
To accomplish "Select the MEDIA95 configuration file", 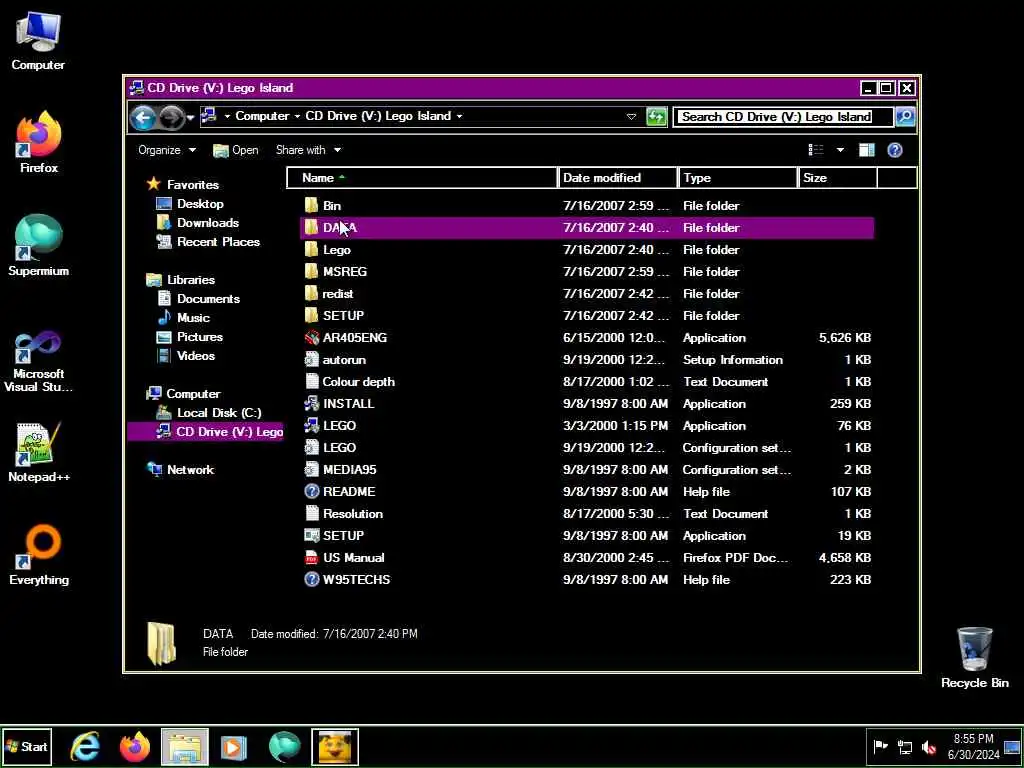I will pyautogui.click(x=586, y=470).
